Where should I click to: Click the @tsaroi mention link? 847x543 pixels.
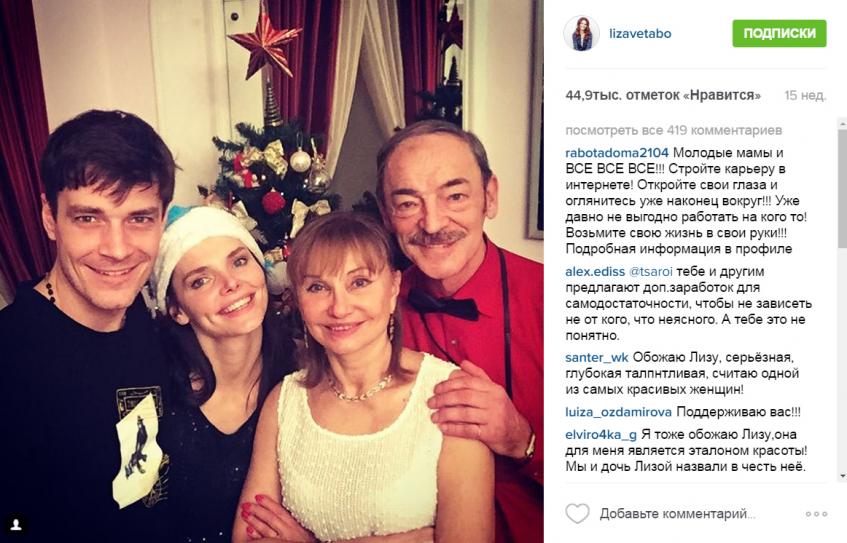(x=650, y=271)
